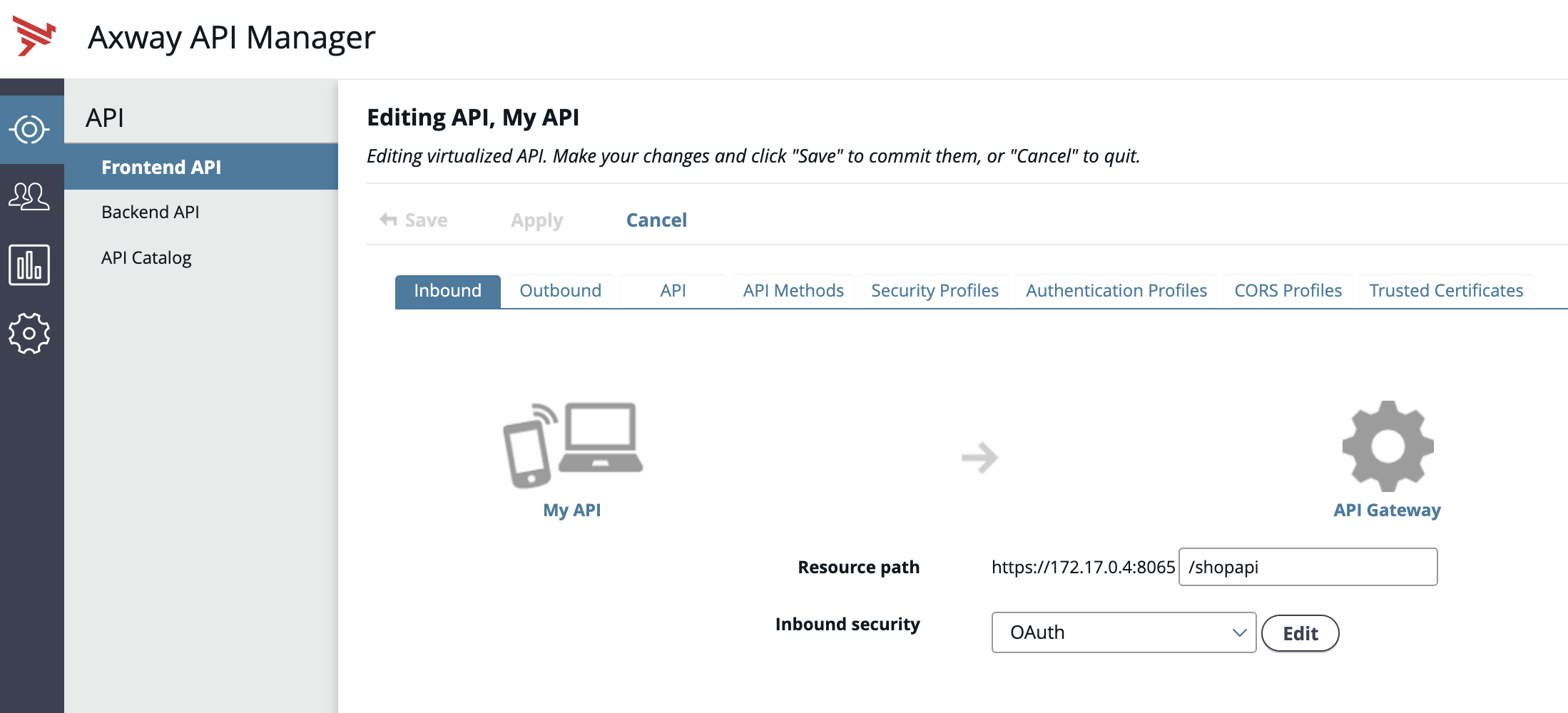Open the API section sidebar icon

coord(29,130)
